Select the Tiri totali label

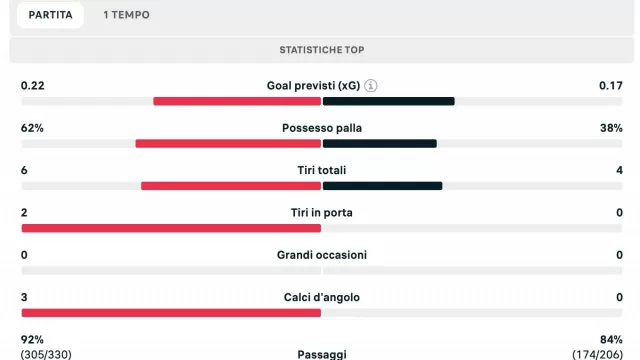pos(322,170)
